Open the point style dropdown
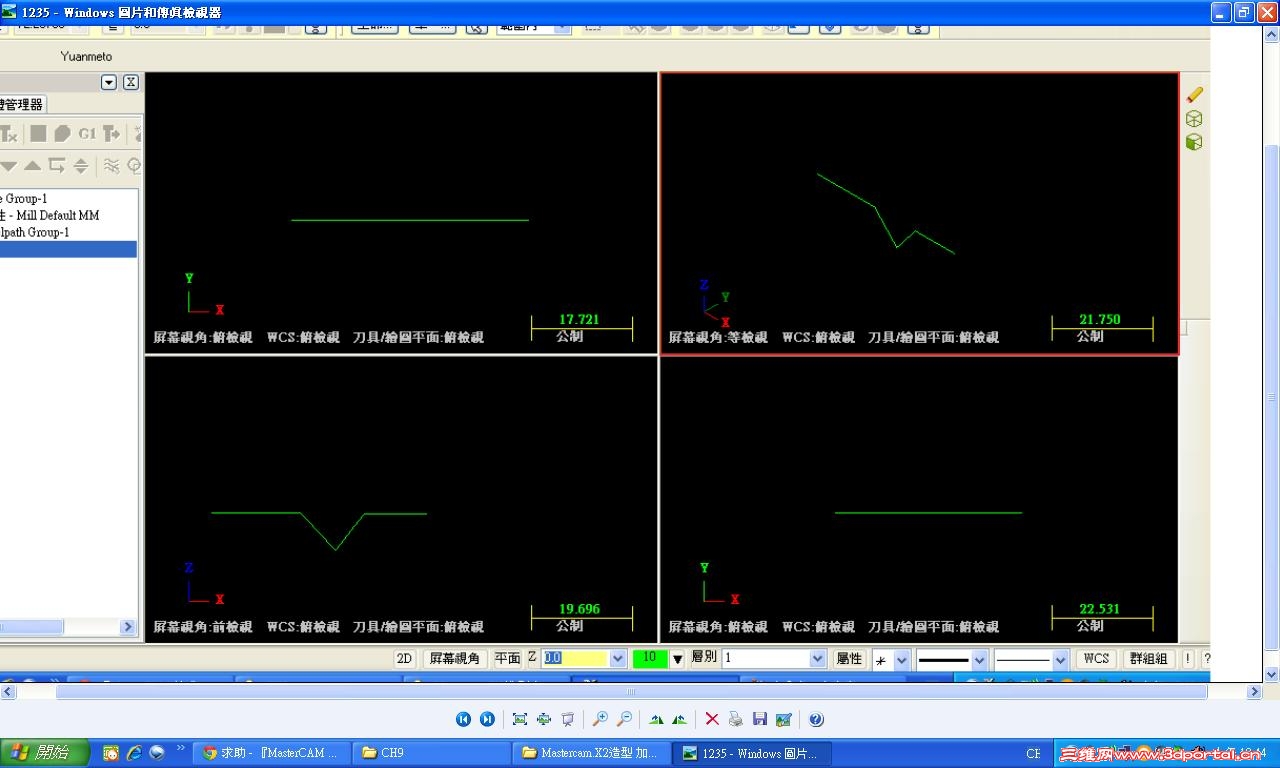The height and width of the screenshot is (768, 1280). pyautogui.click(x=902, y=659)
